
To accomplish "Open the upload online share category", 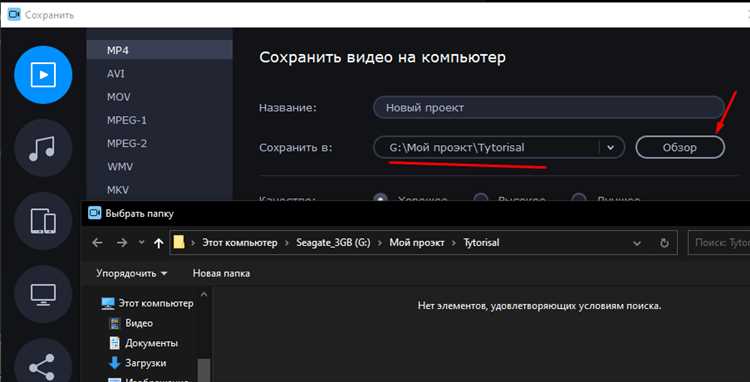I will point(43,364).
